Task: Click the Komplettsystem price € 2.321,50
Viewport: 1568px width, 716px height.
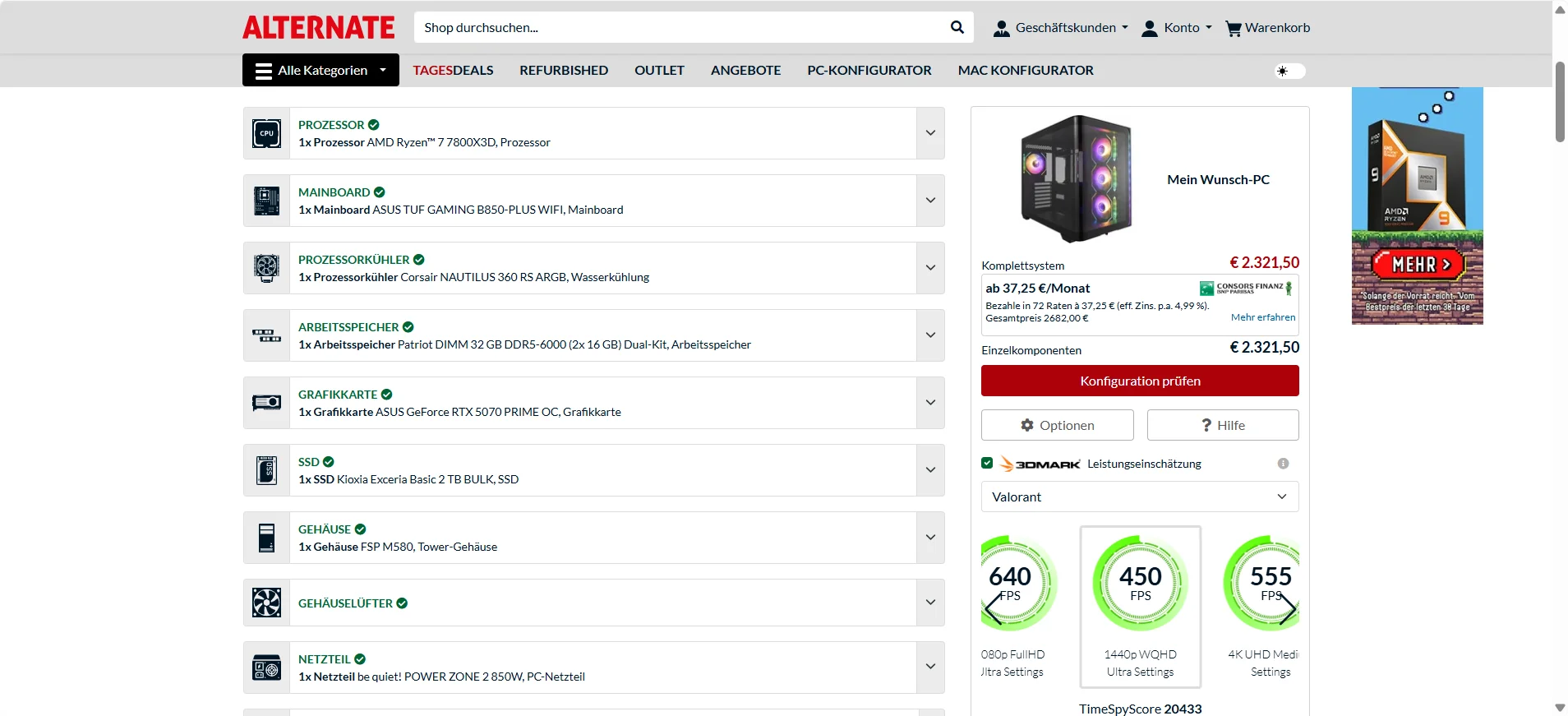Action: (1265, 262)
